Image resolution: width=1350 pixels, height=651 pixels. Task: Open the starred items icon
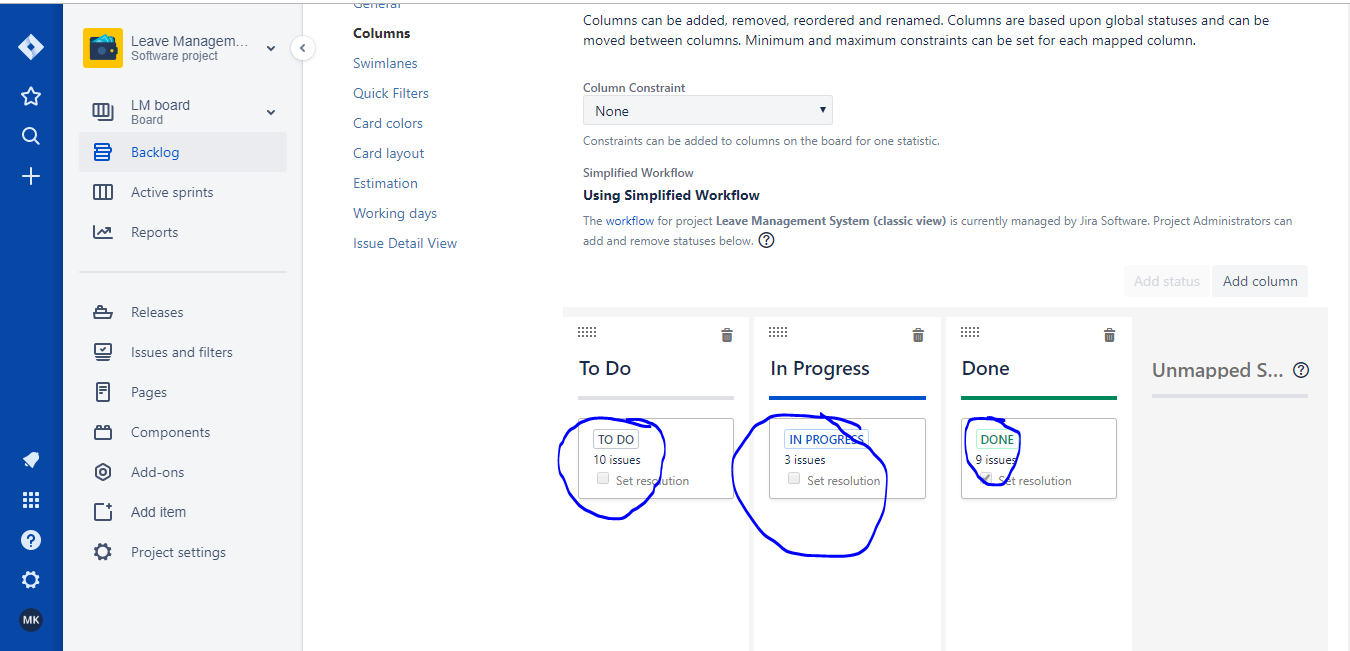(30, 96)
